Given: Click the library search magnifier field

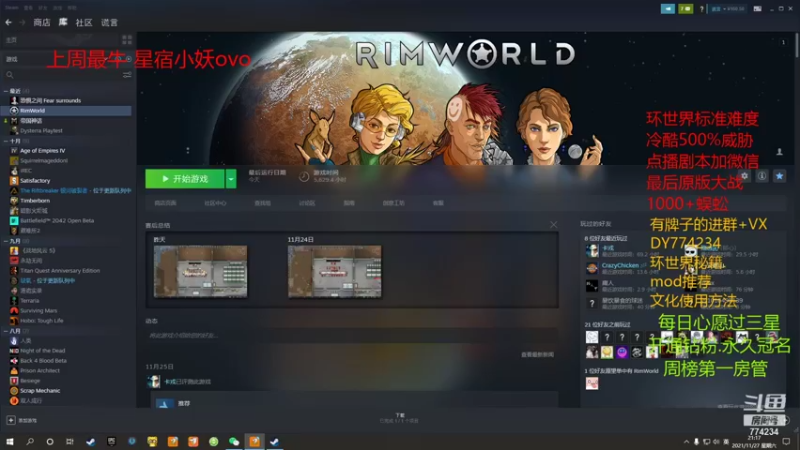Looking at the screenshot, I should coord(10,75).
